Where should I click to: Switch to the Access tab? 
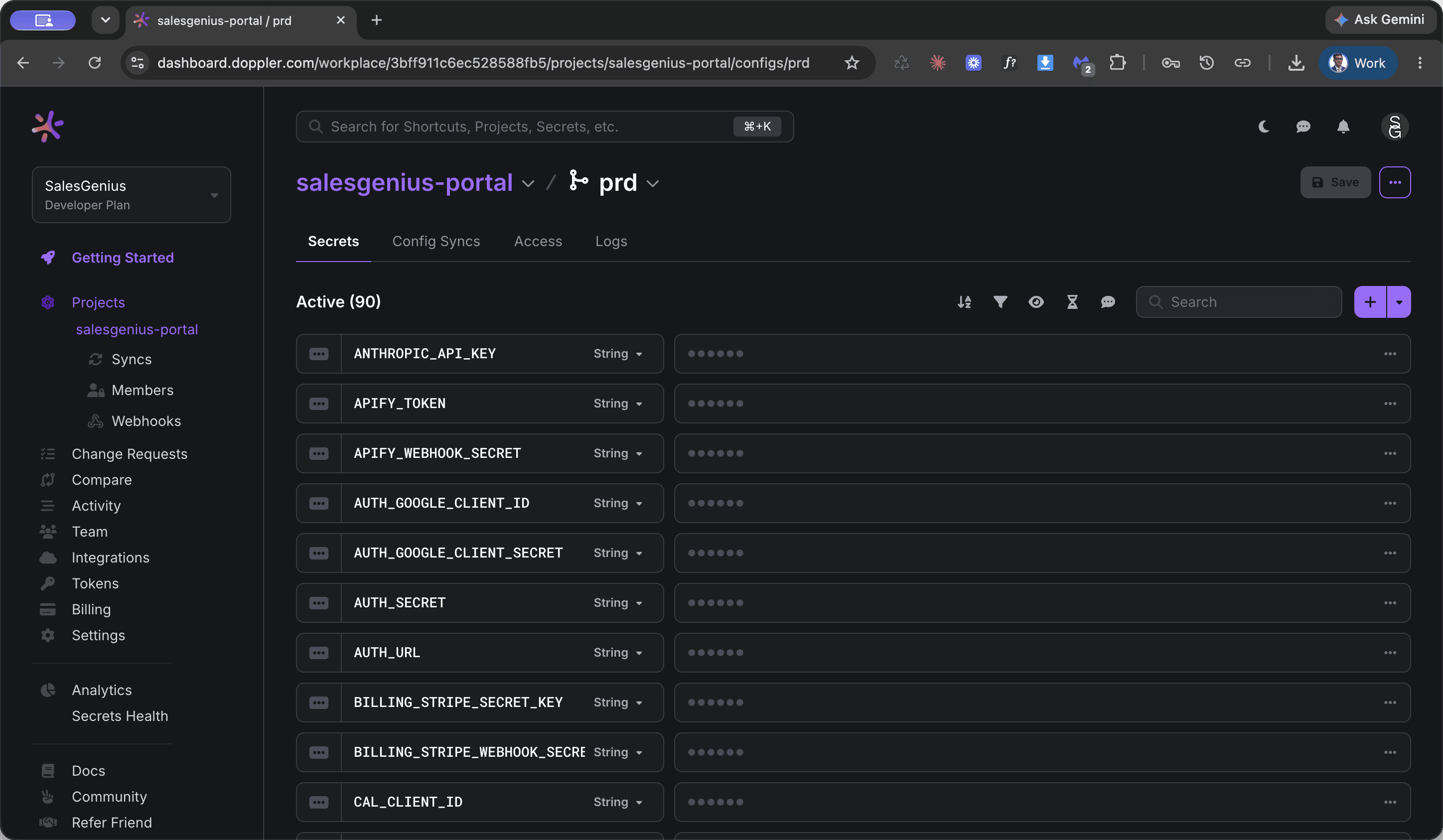coord(538,241)
